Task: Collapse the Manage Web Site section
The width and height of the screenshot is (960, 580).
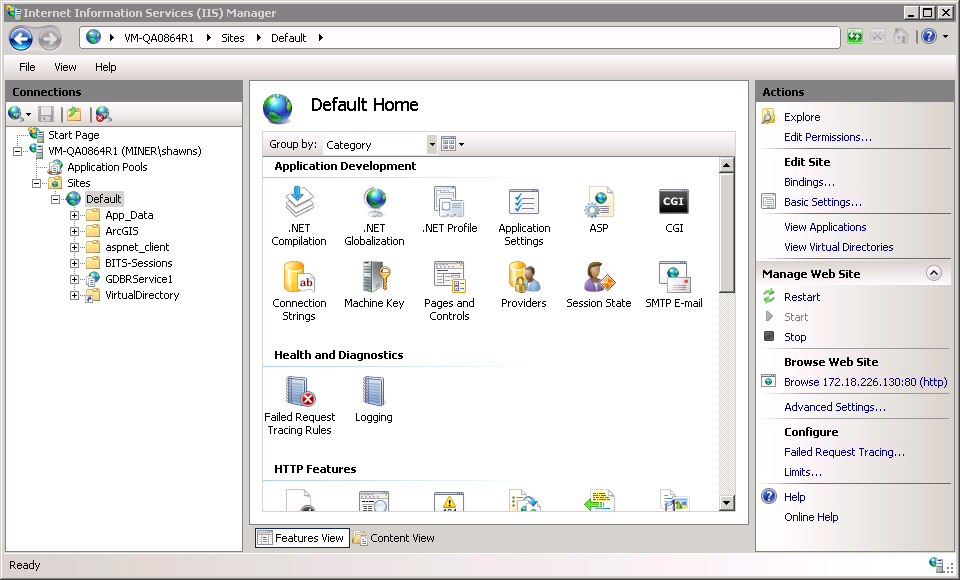Action: click(x=934, y=273)
